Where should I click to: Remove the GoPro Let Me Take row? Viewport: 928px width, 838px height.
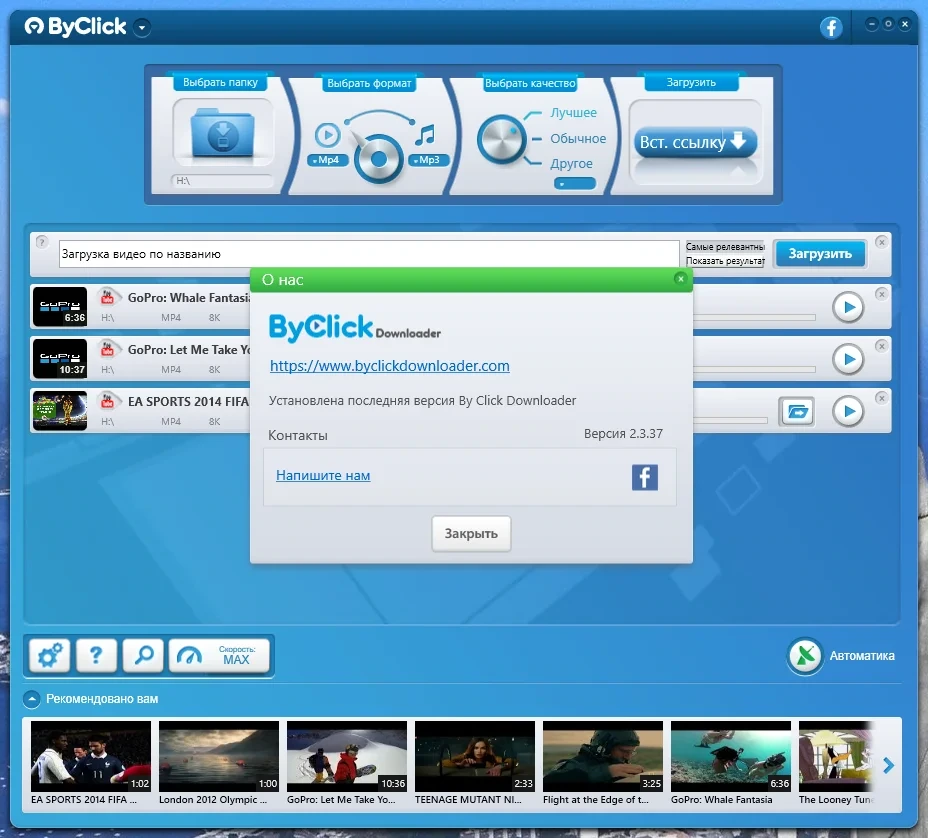(x=881, y=346)
